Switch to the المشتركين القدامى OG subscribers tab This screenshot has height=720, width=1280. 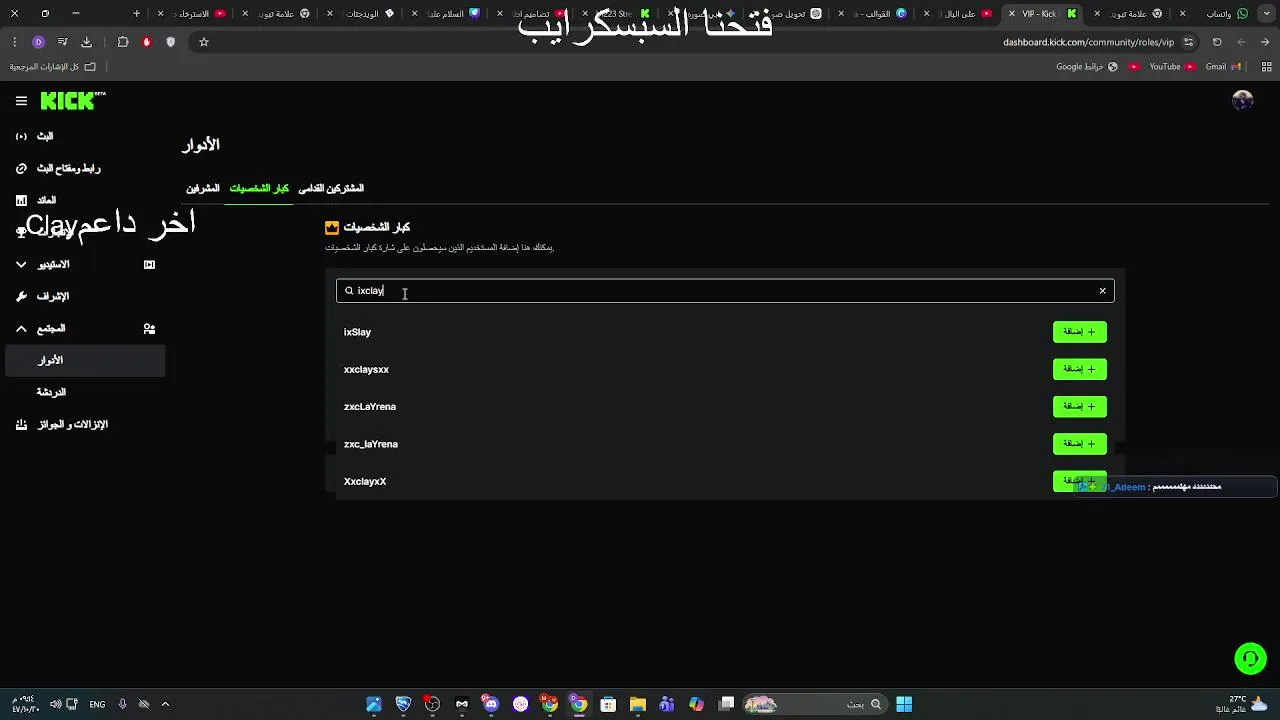pos(331,189)
